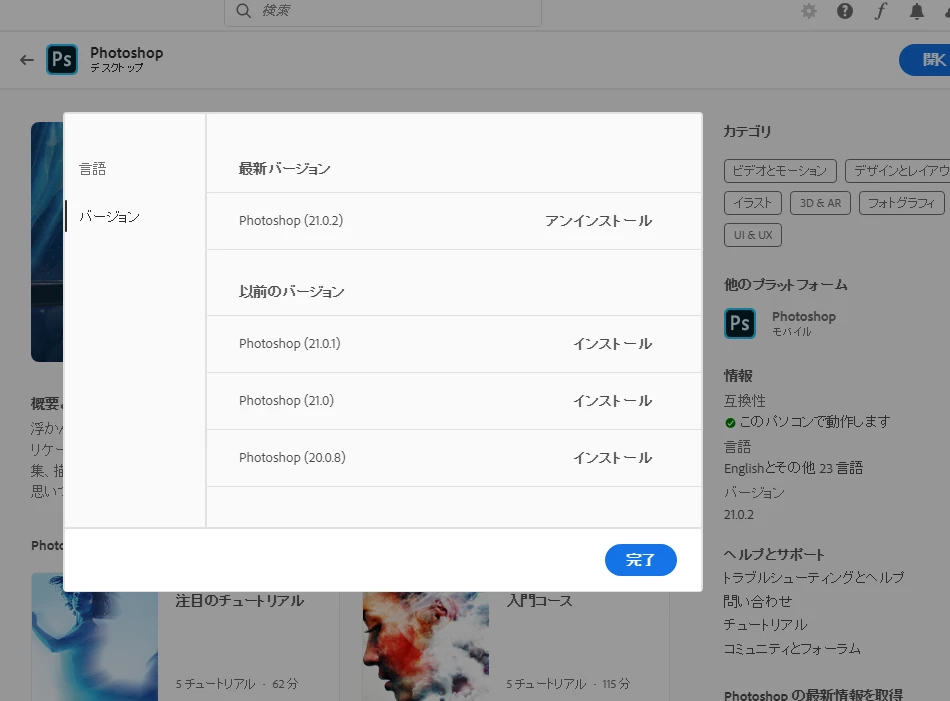Viewport: 950px width, 701px height.
Task: Open help with the question mark icon
Action: coord(845,11)
